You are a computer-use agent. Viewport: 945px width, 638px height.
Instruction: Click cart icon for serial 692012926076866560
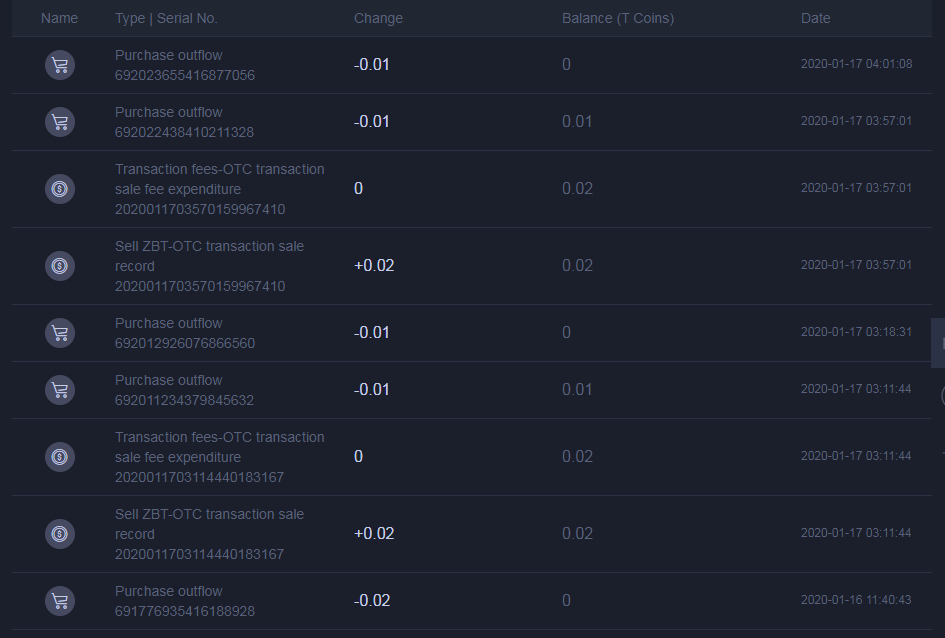pos(60,333)
